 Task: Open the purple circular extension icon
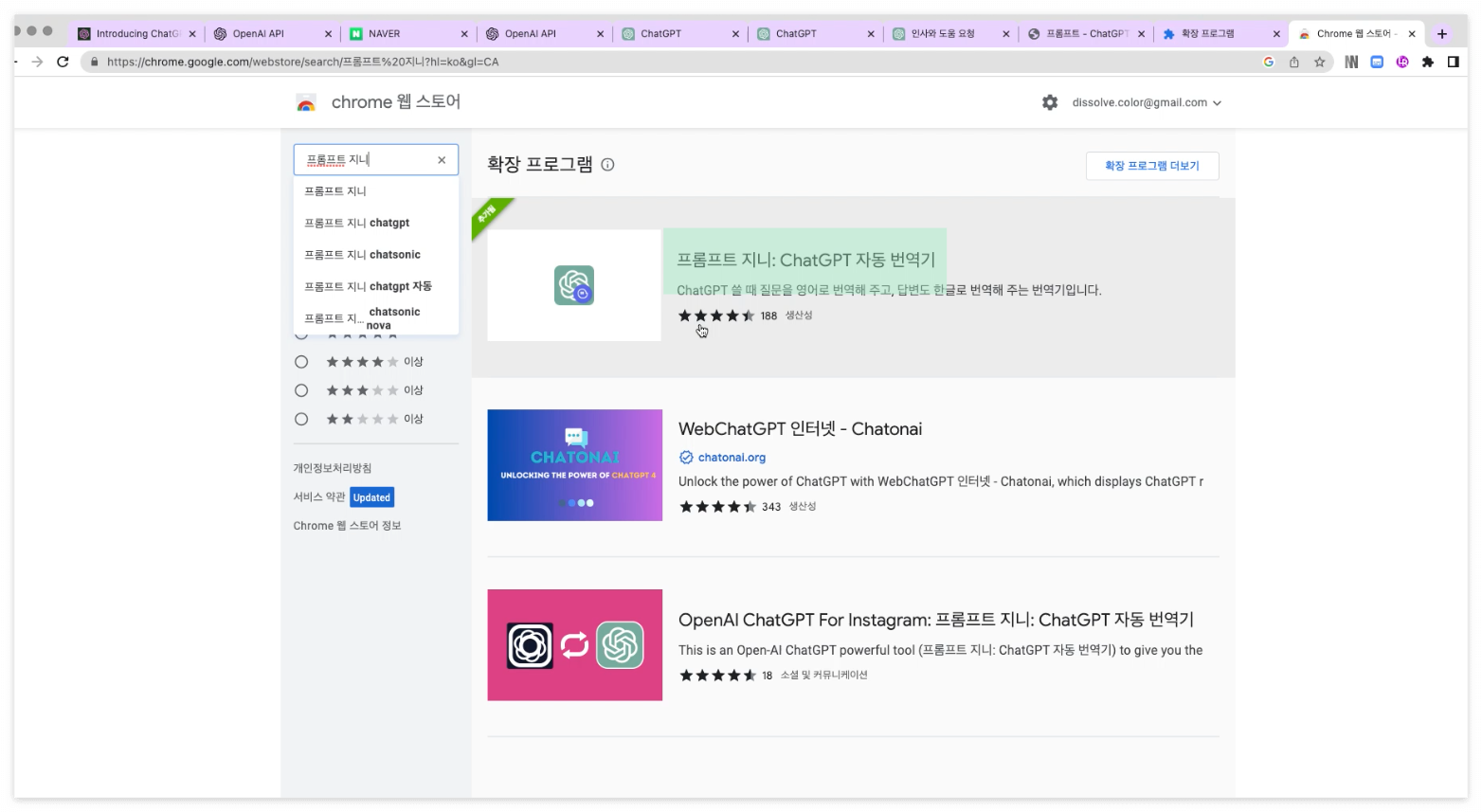1402,62
